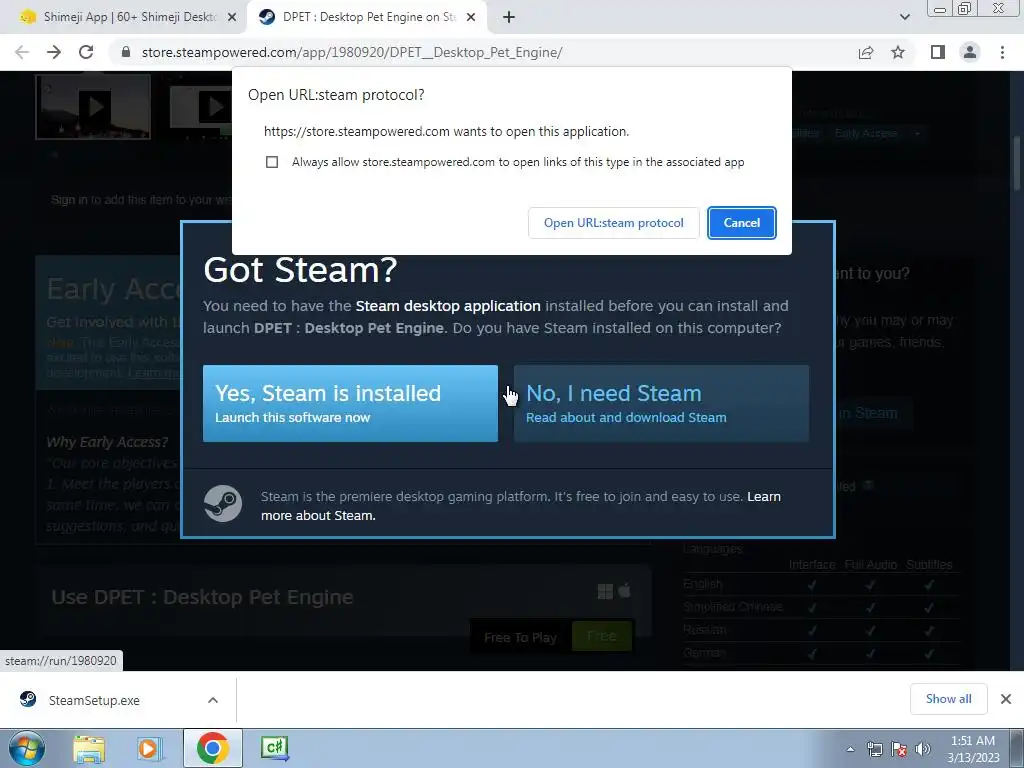Open the media player taskbar icon
Viewport: 1024px width, 768px height.
pos(150,748)
